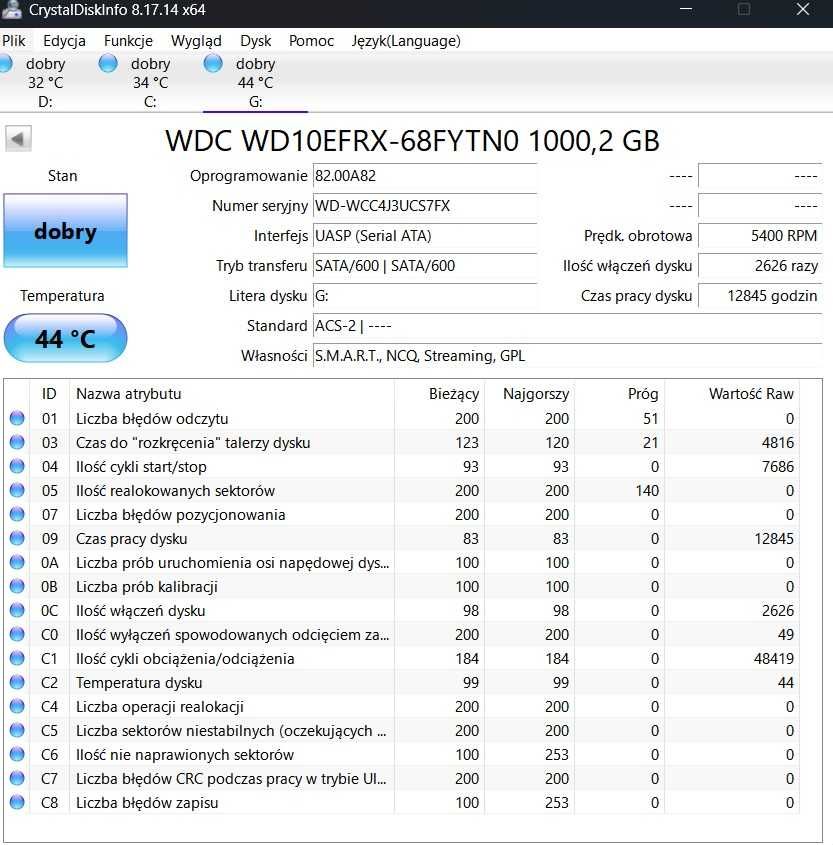Screen dimensions: 833x845
Task: Open the Język(Language) menu
Action: tap(406, 41)
